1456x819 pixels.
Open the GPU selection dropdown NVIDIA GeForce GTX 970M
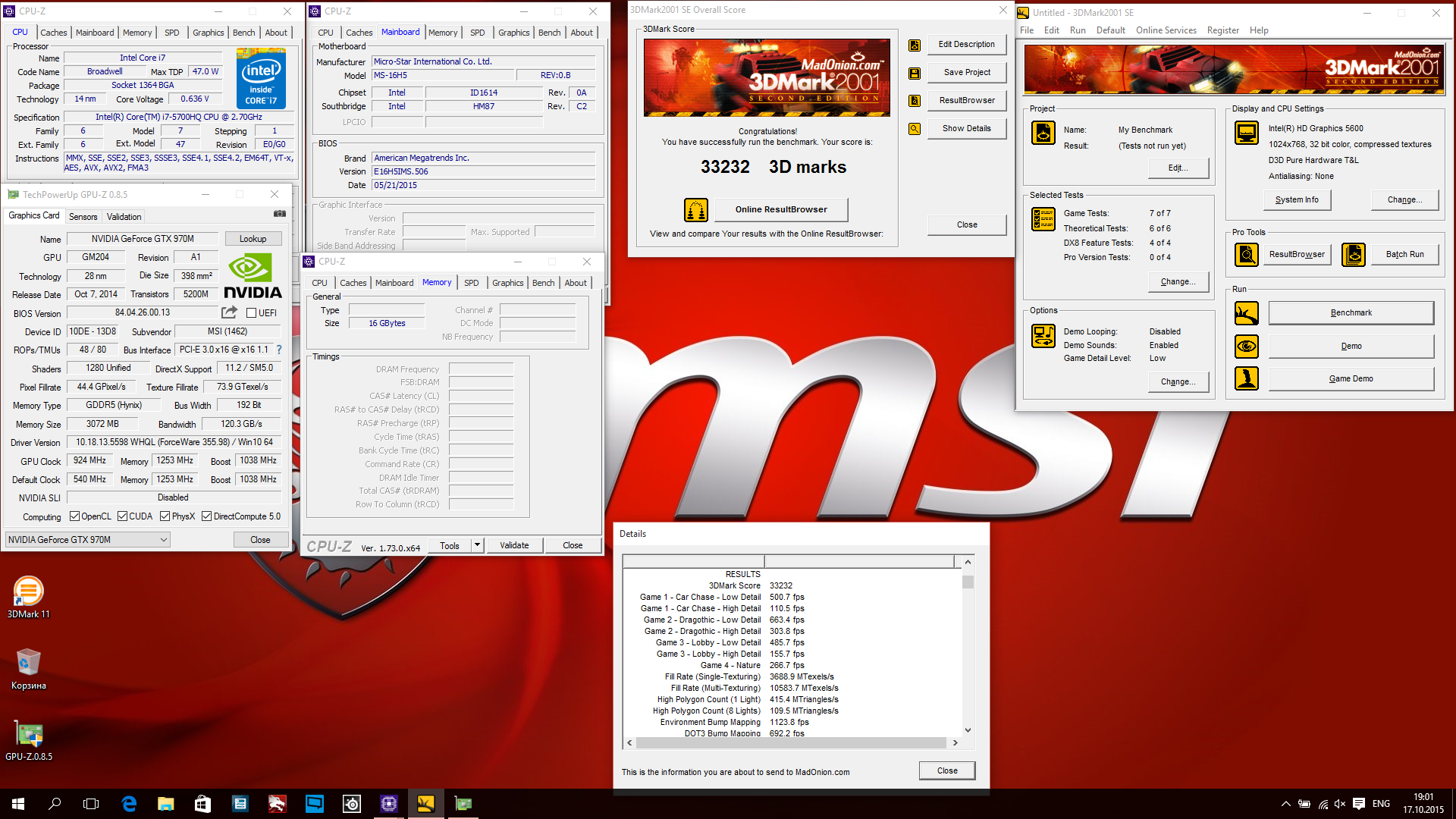click(87, 540)
